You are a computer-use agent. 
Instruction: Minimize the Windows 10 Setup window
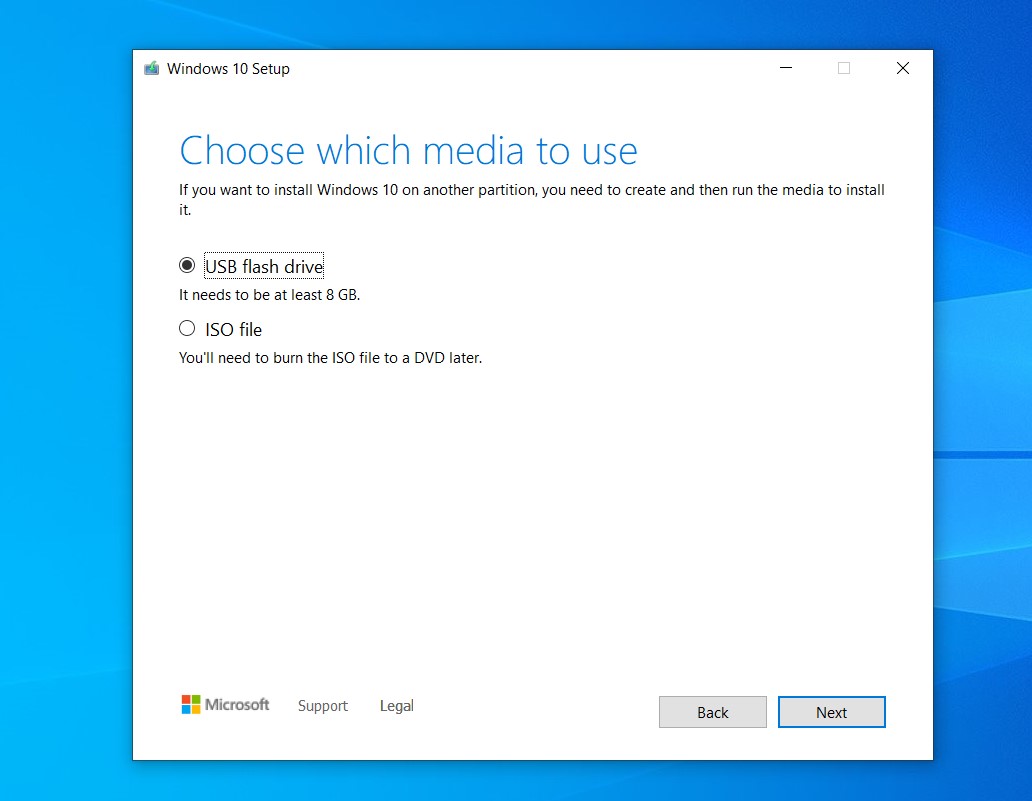[x=785, y=68]
